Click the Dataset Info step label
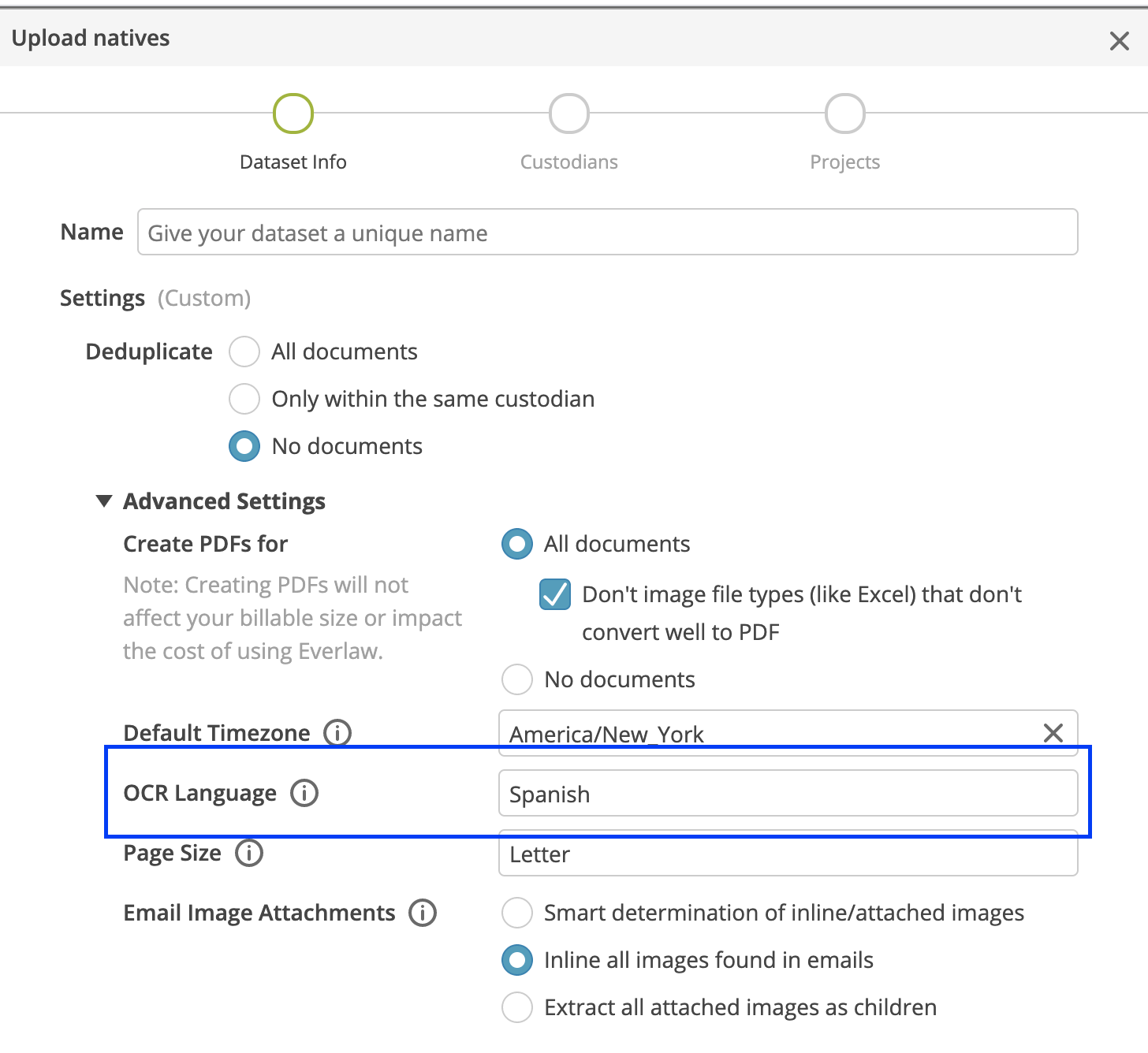 tap(293, 162)
